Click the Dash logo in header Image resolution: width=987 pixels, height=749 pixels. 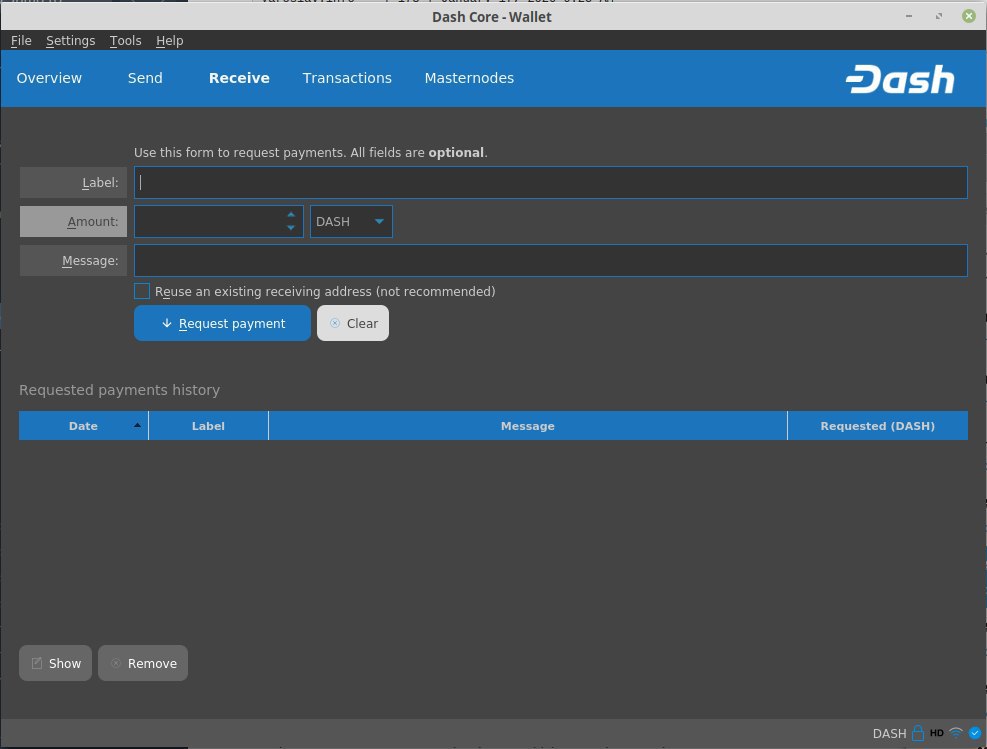[900, 79]
